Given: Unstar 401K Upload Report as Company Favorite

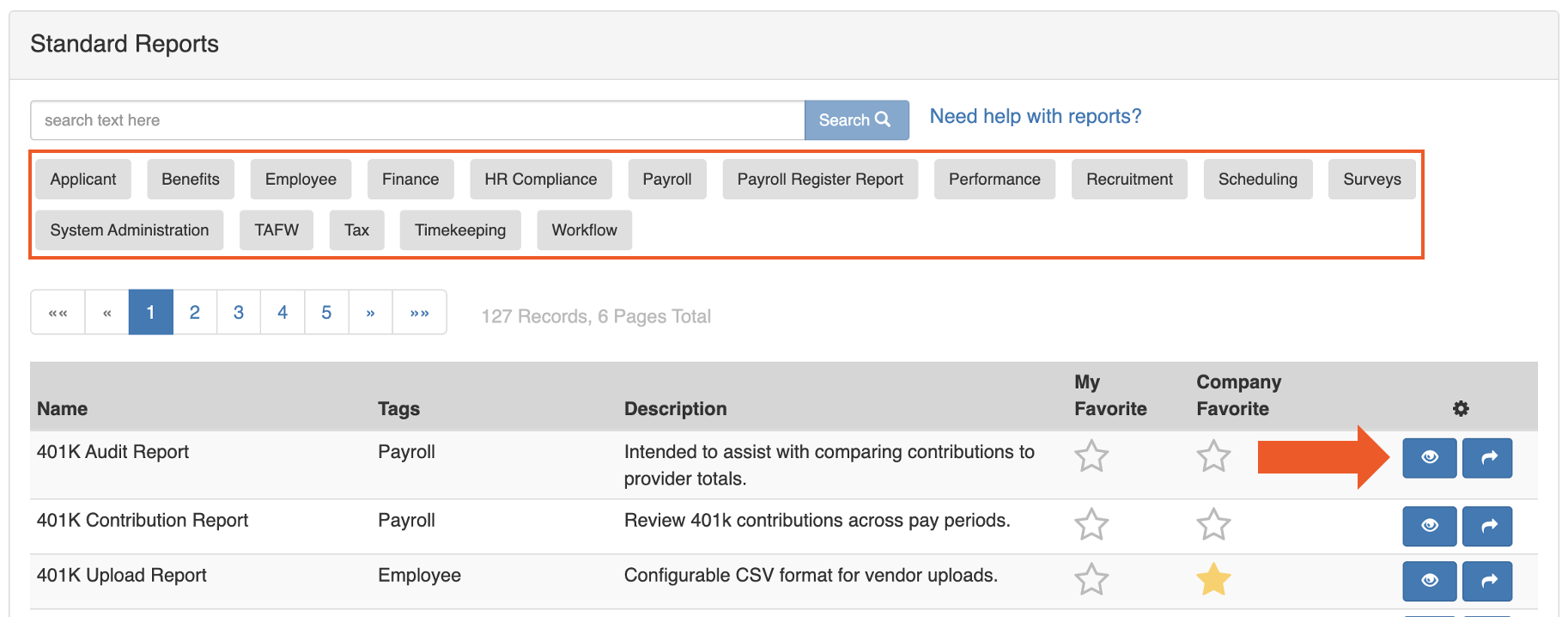Looking at the screenshot, I should point(1213,580).
